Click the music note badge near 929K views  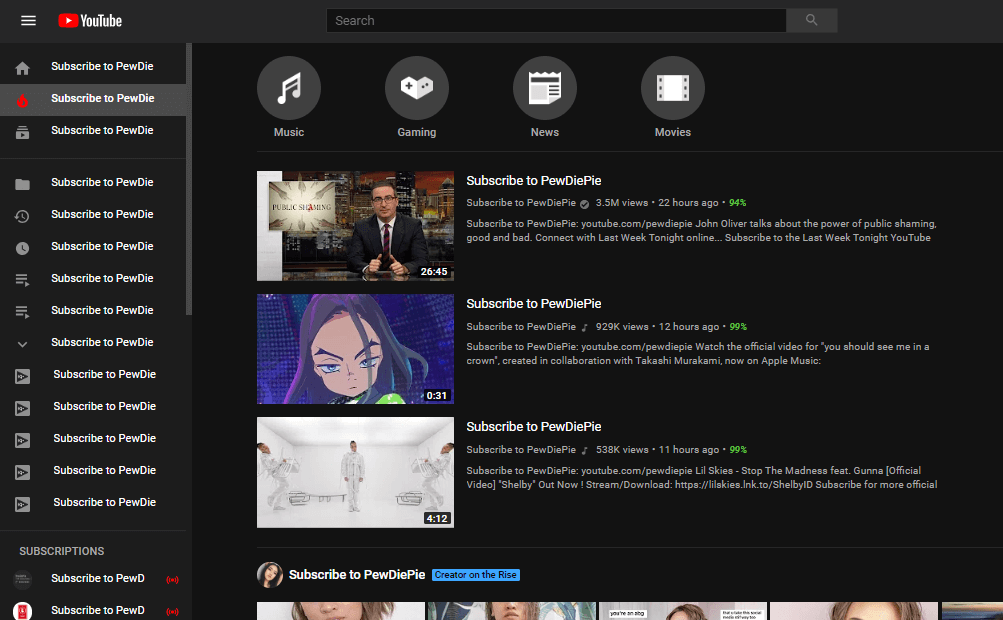(x=584, y=327)
